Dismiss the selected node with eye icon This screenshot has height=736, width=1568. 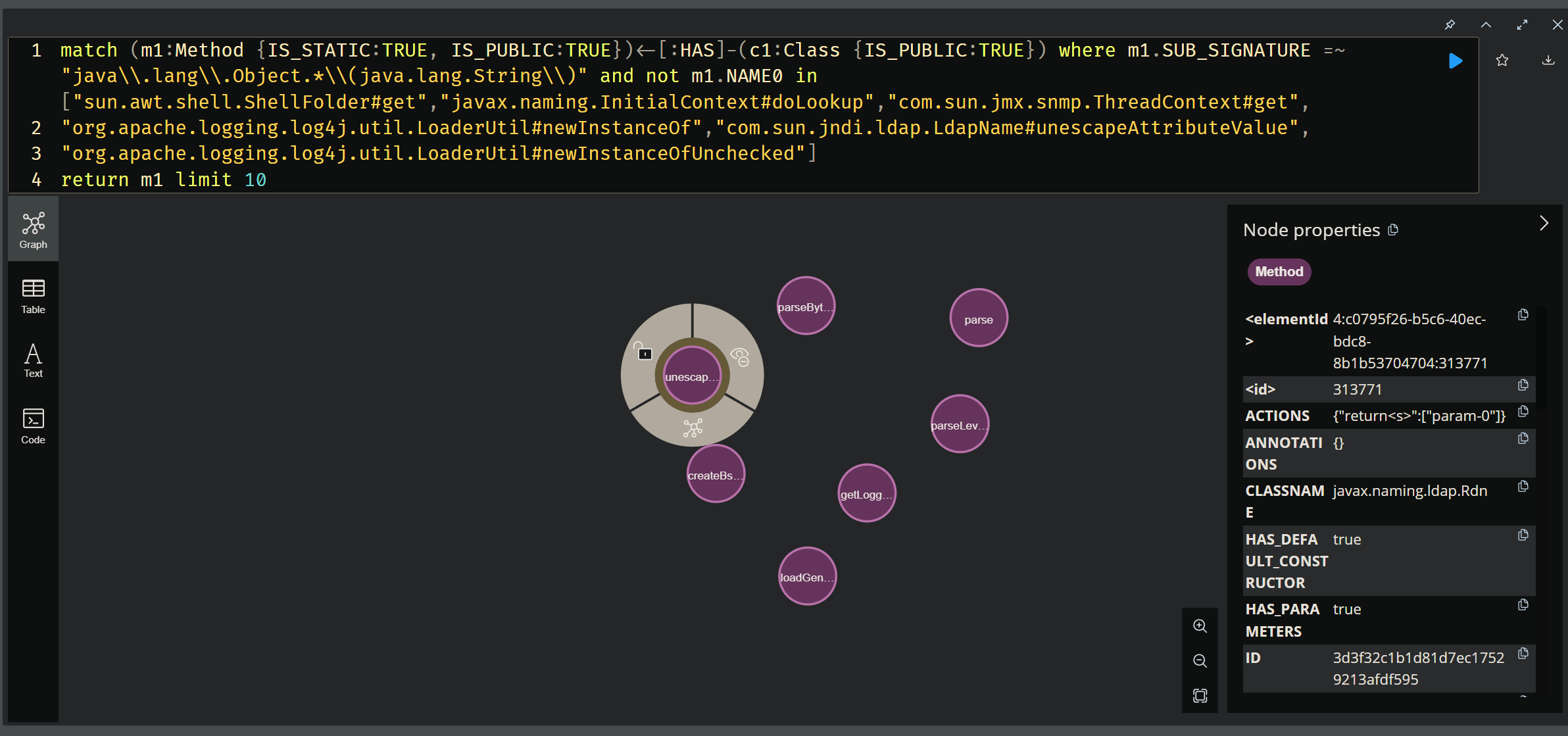[741, 356]
